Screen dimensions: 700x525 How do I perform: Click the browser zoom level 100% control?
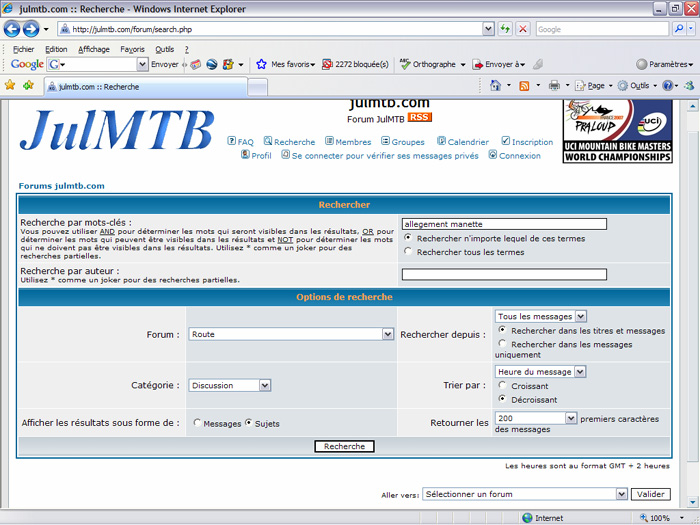[x=659, y=518]
